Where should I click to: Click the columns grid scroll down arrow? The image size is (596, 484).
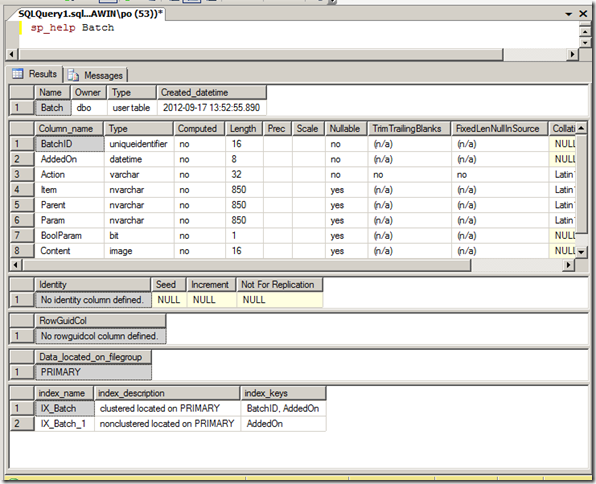581,252
